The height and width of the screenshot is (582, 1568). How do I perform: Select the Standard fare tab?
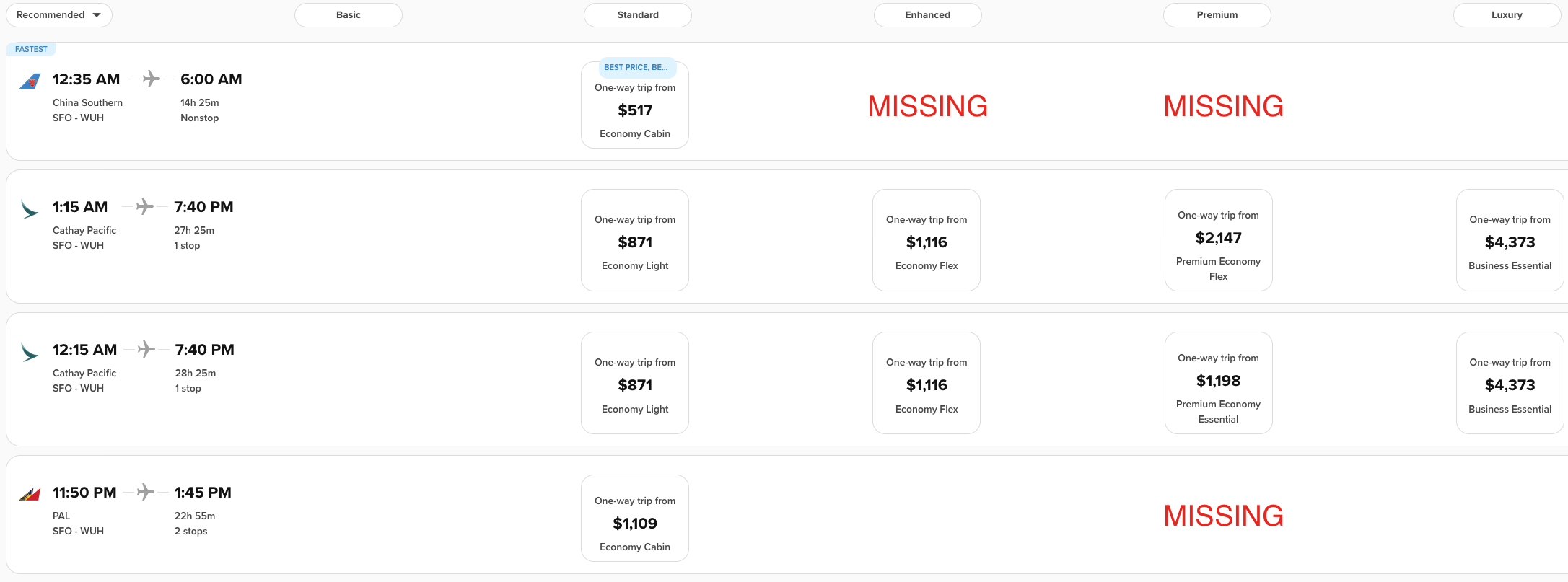pyautogui.click(x=638, y=15)
